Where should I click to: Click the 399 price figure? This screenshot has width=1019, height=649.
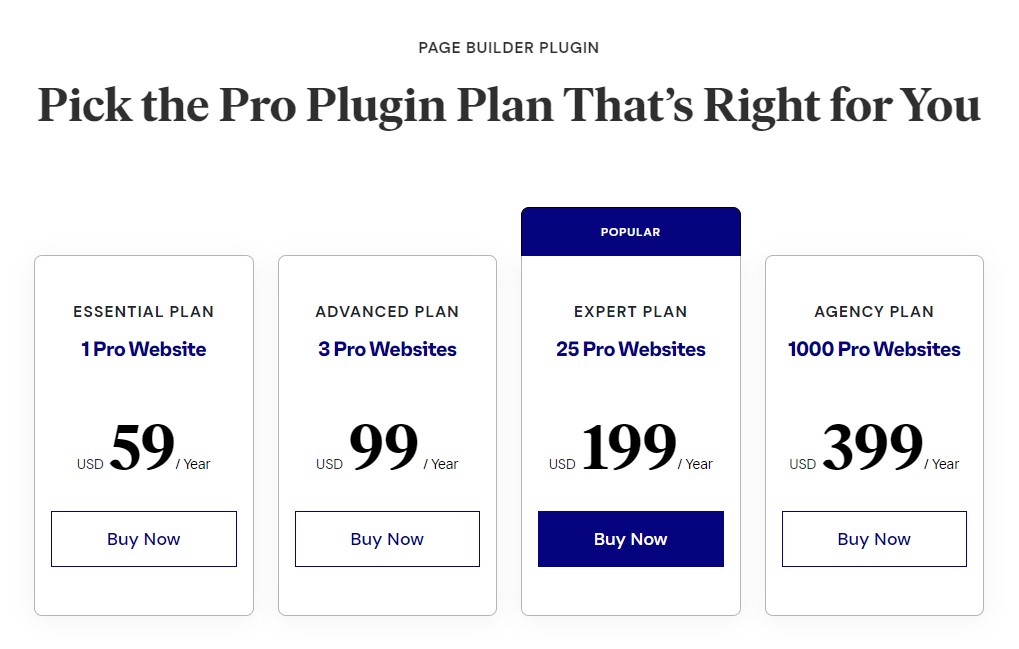point(872,446)
